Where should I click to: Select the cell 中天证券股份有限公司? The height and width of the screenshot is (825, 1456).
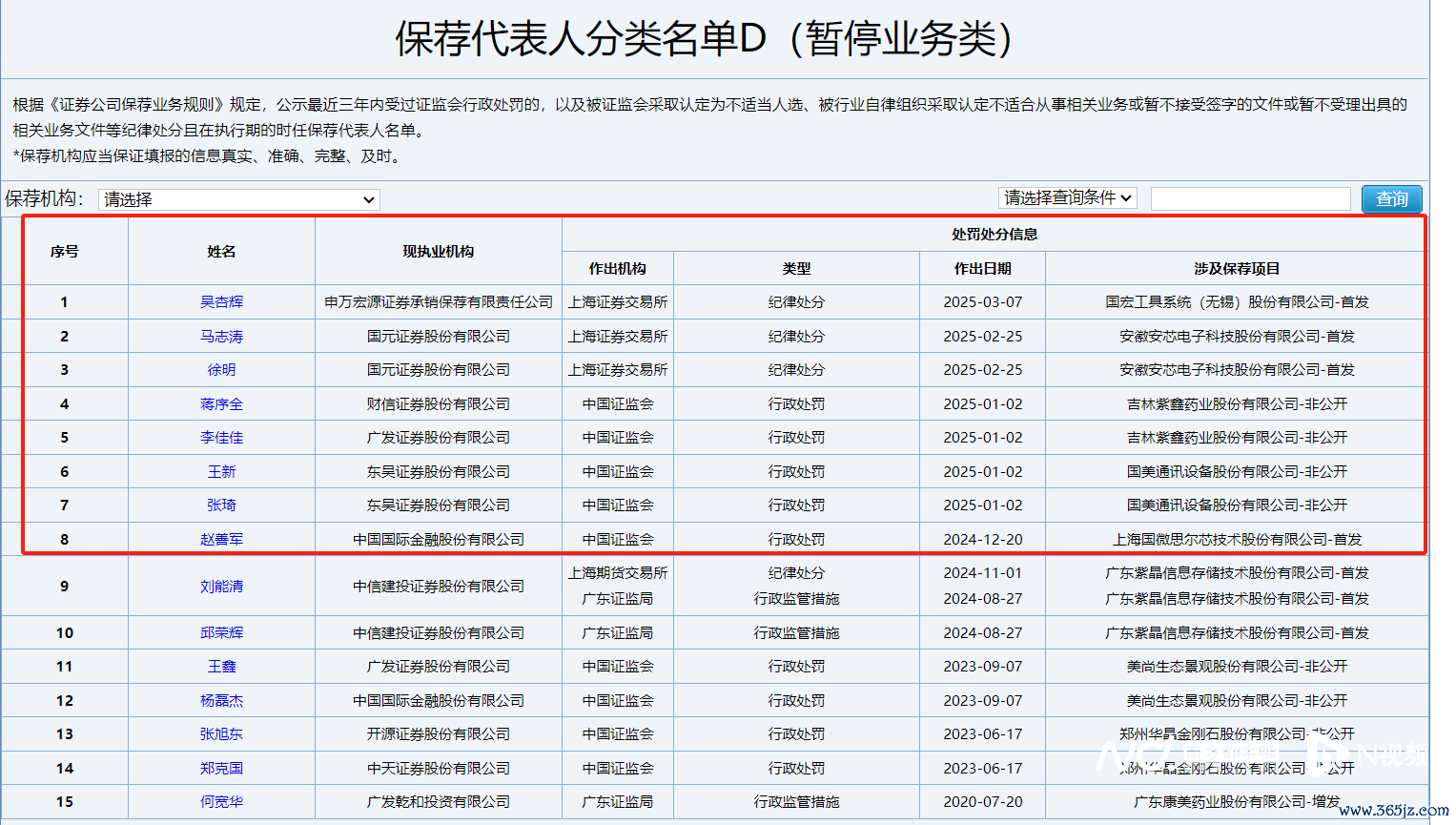point(439,768)
